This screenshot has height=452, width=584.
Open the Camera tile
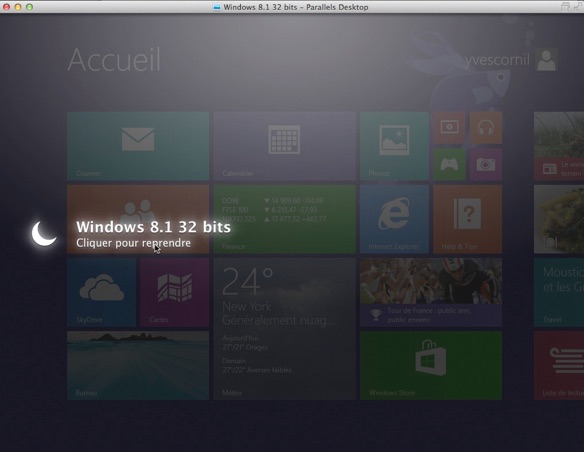coord(486,164)
